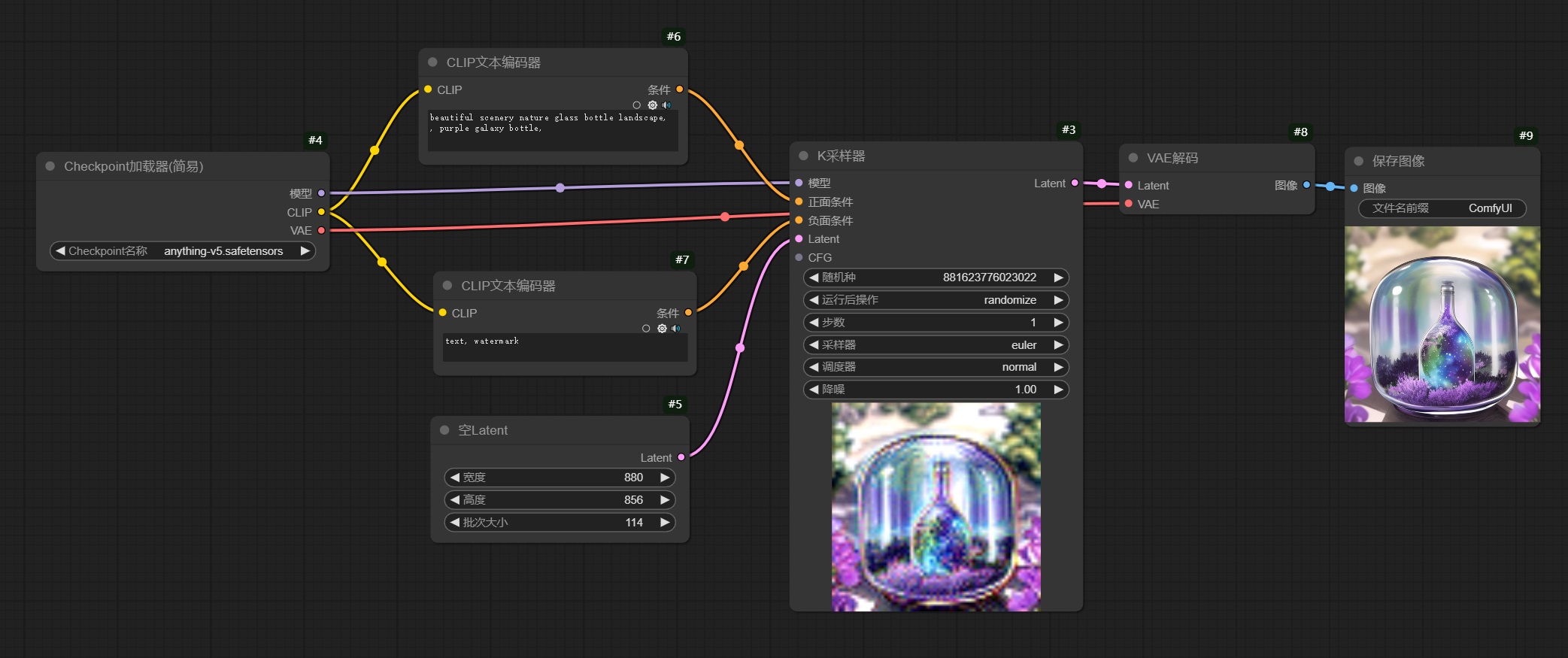Screen dimensions: 1568x658
Task: Click the 图像 input socket on 保存图像 node
Action: click(1354, 188)
